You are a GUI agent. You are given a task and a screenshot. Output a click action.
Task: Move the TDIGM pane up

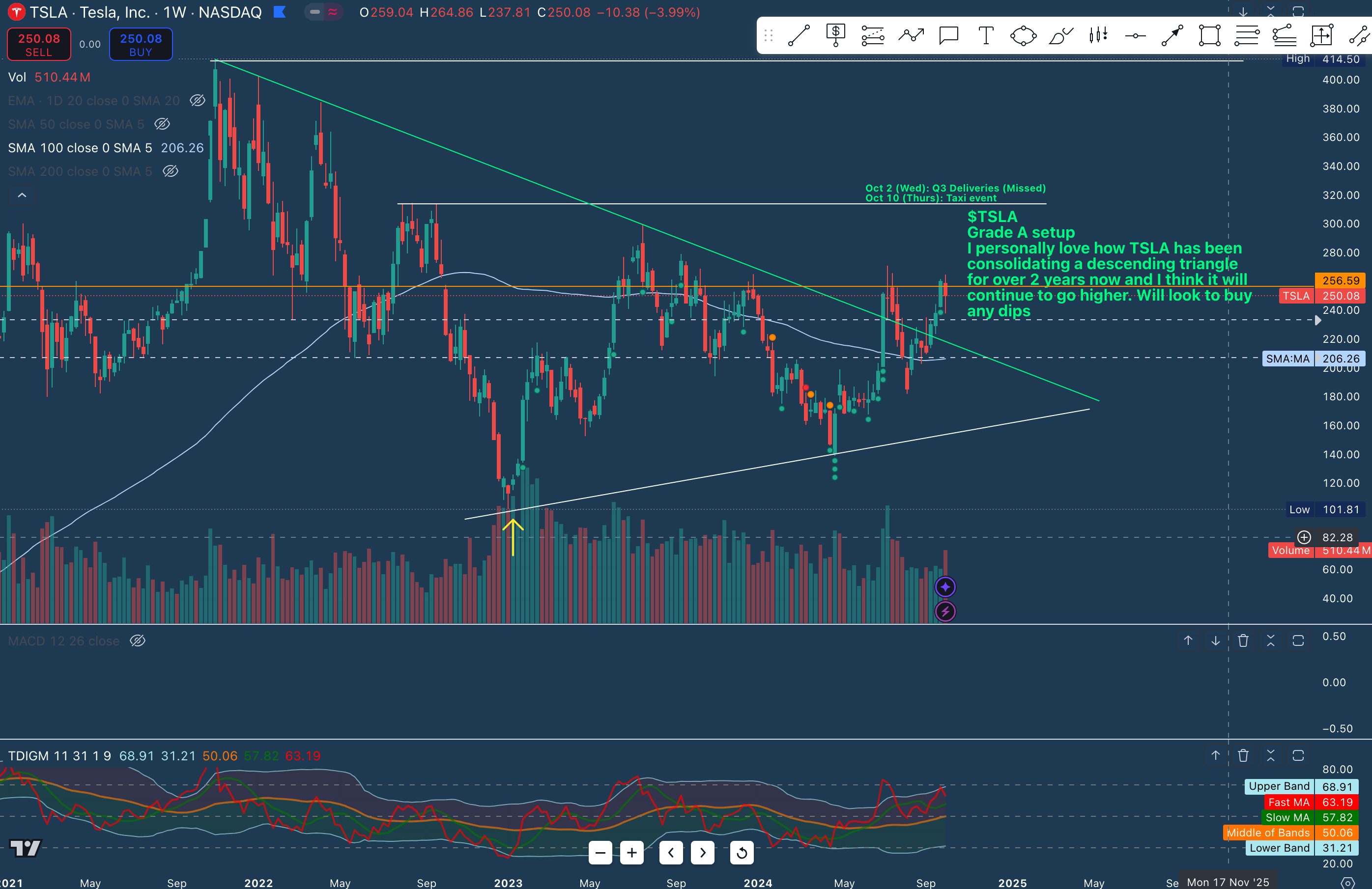tap(1215, 755)
